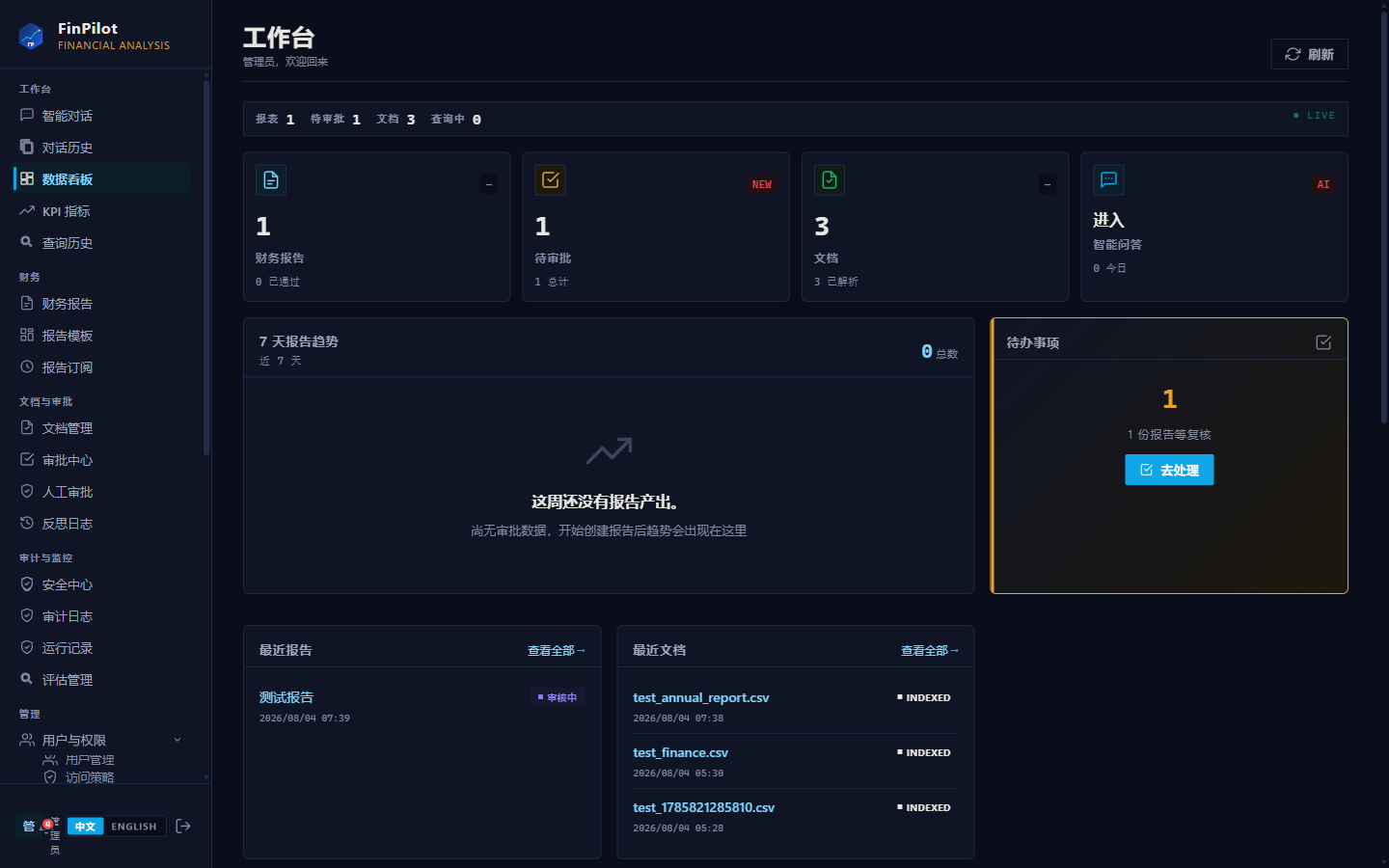This screenshot has width=1389, height=868.
Task: Click the 待审批 1 stat in summary bar
Action: coord(335,120)
